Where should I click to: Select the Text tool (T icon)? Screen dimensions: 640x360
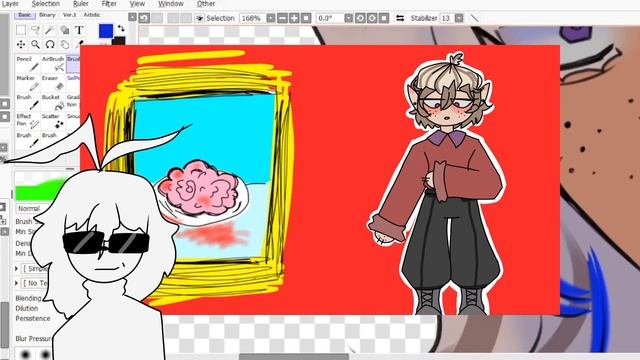pos(79,30)
